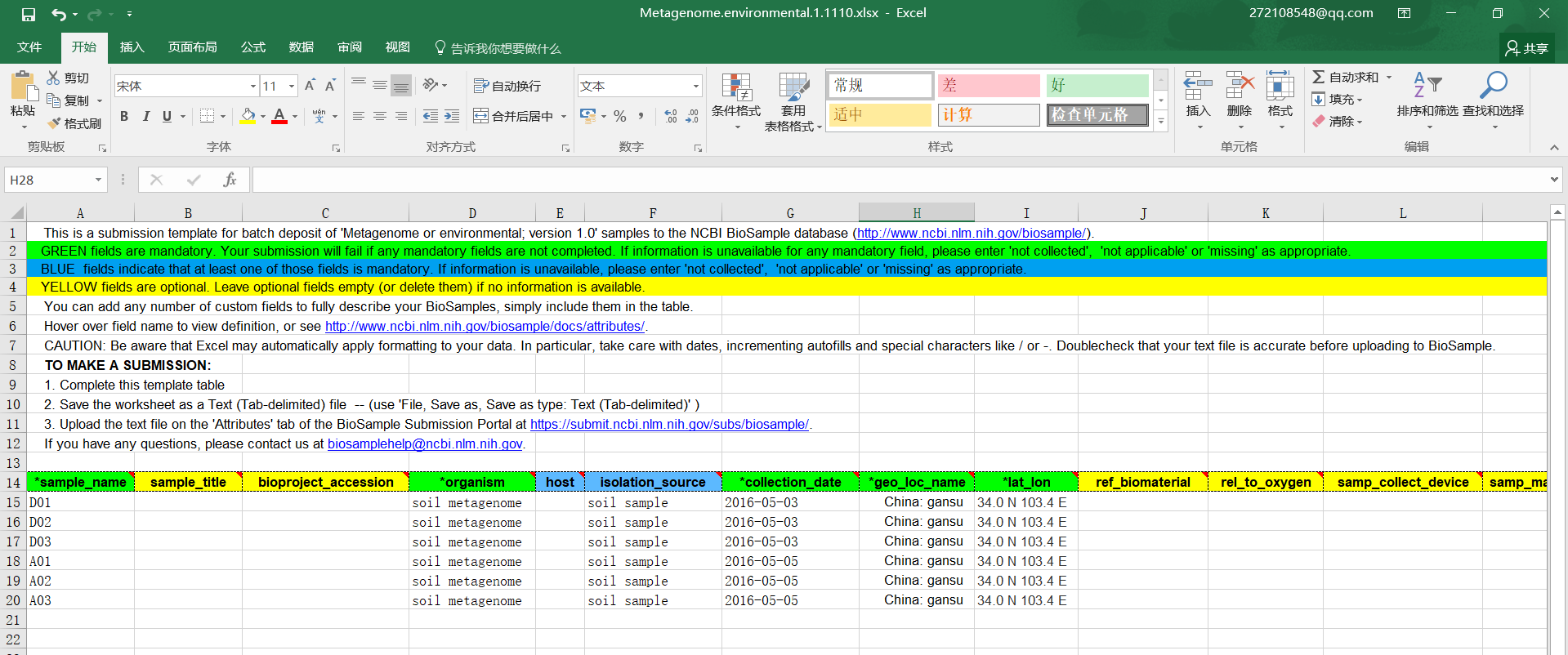1568x655 pixels.
Task: Expand the number format dropdown
Action: 695,86
